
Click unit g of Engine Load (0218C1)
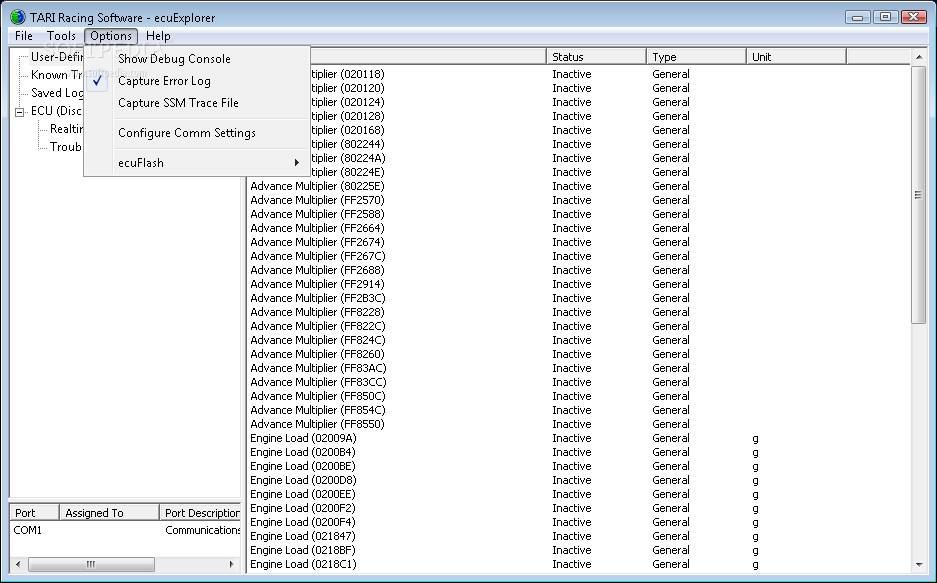(755, 564)
